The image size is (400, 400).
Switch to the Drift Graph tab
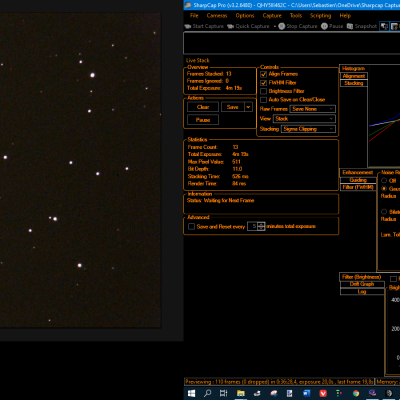tap(362, 284)
